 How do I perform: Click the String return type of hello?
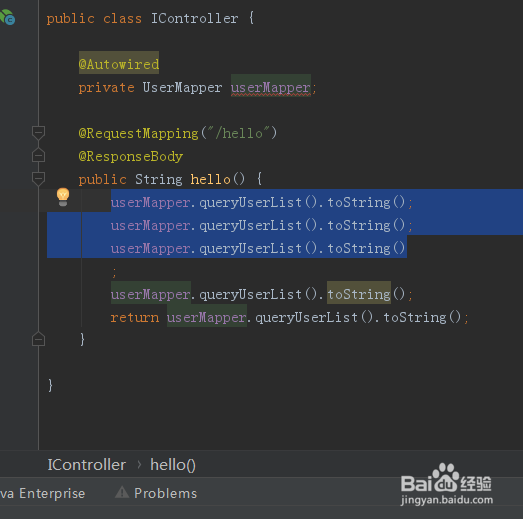158,179
